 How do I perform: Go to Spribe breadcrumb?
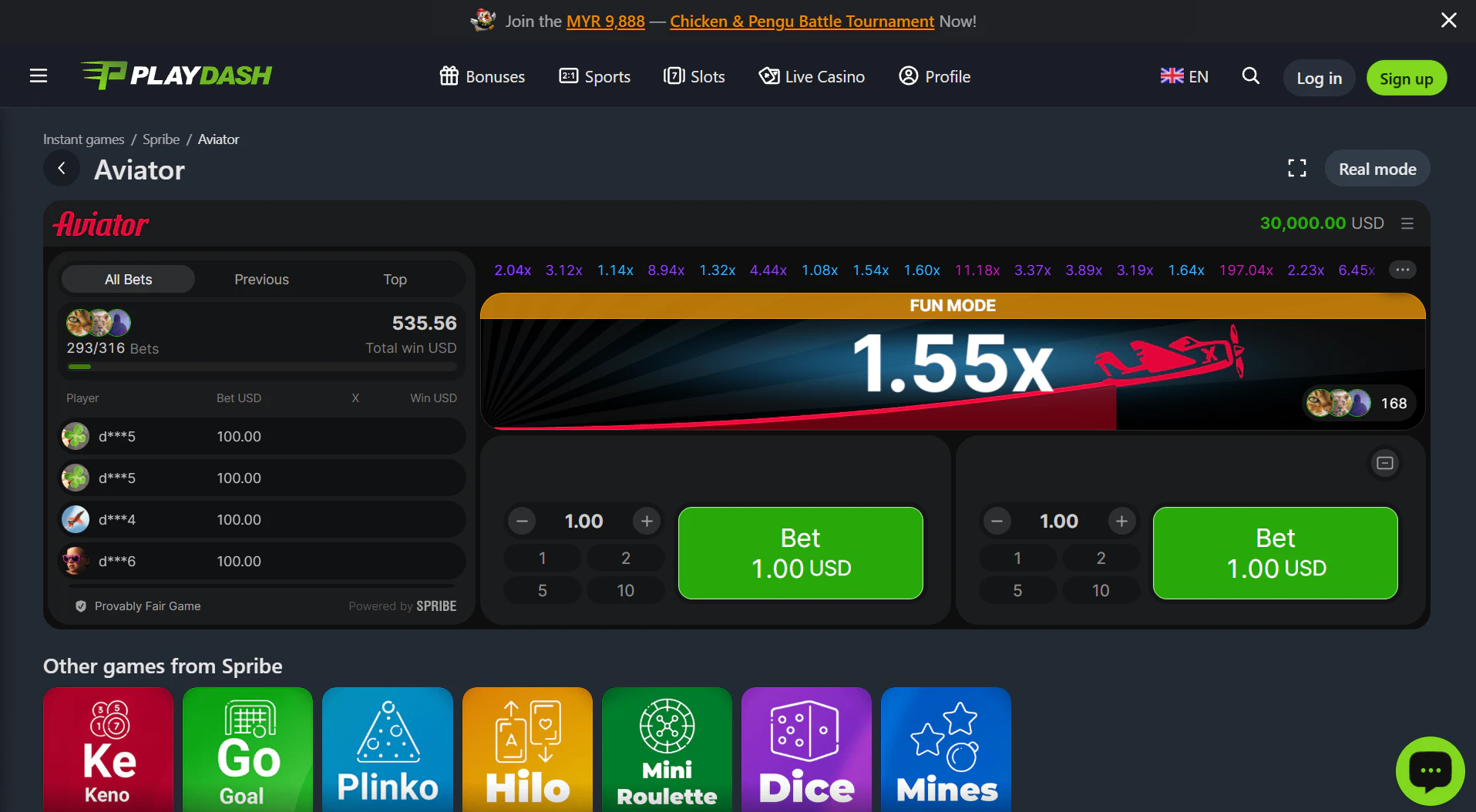[x=161, y=139]
